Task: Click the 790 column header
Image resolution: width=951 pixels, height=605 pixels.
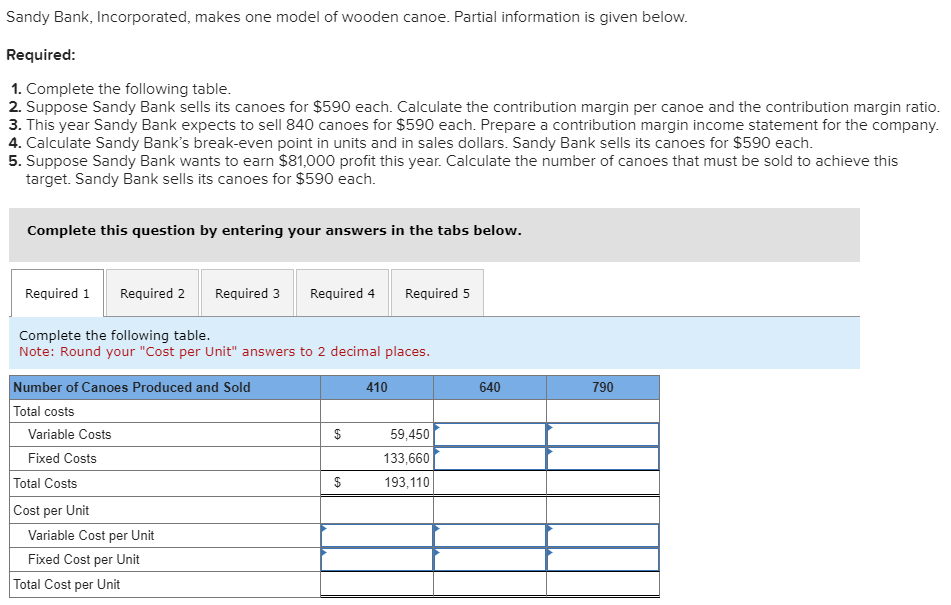Action: pos(603,387)
